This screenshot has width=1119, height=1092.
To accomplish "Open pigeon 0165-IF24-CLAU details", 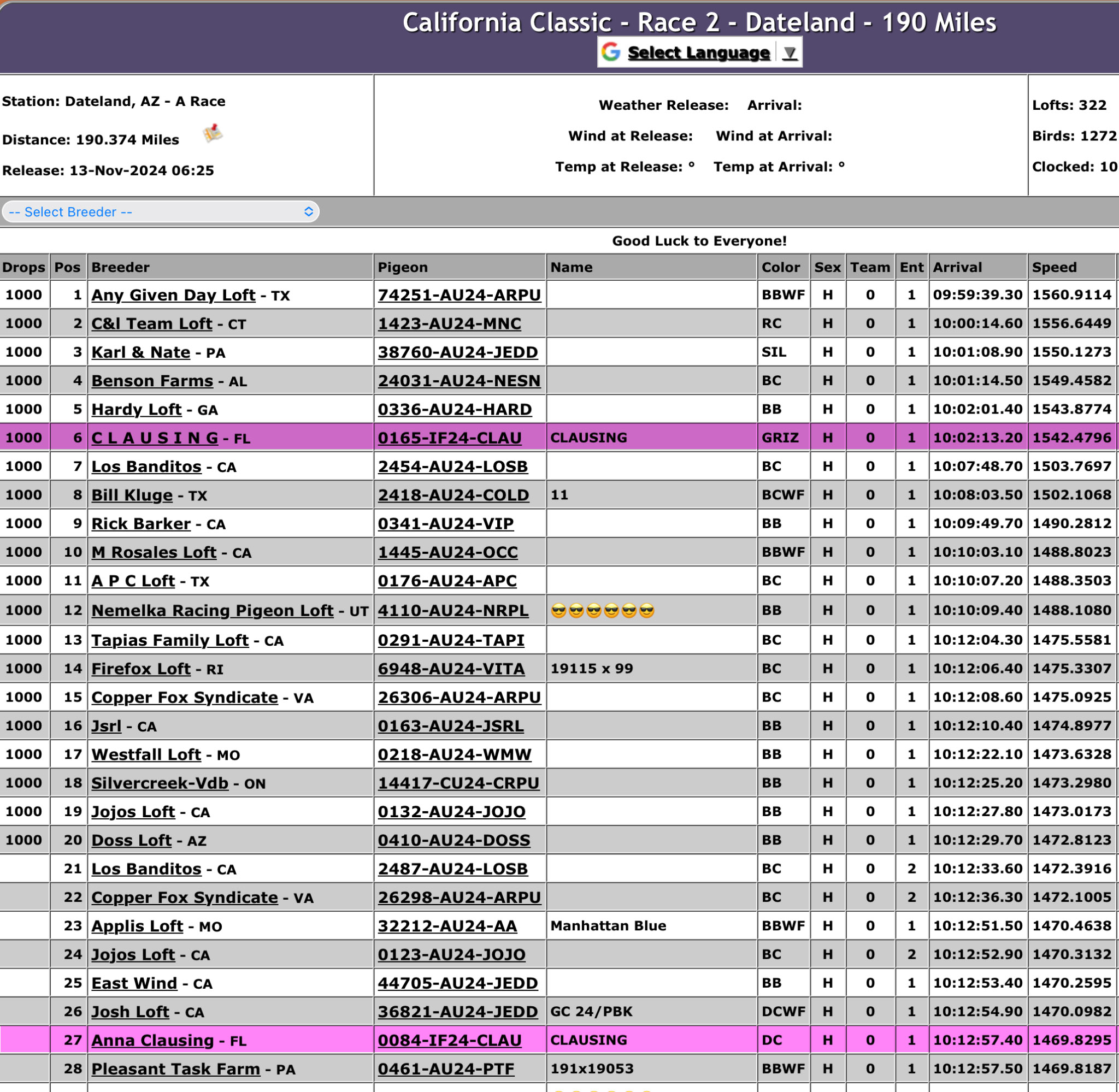I will pos(450,438).
